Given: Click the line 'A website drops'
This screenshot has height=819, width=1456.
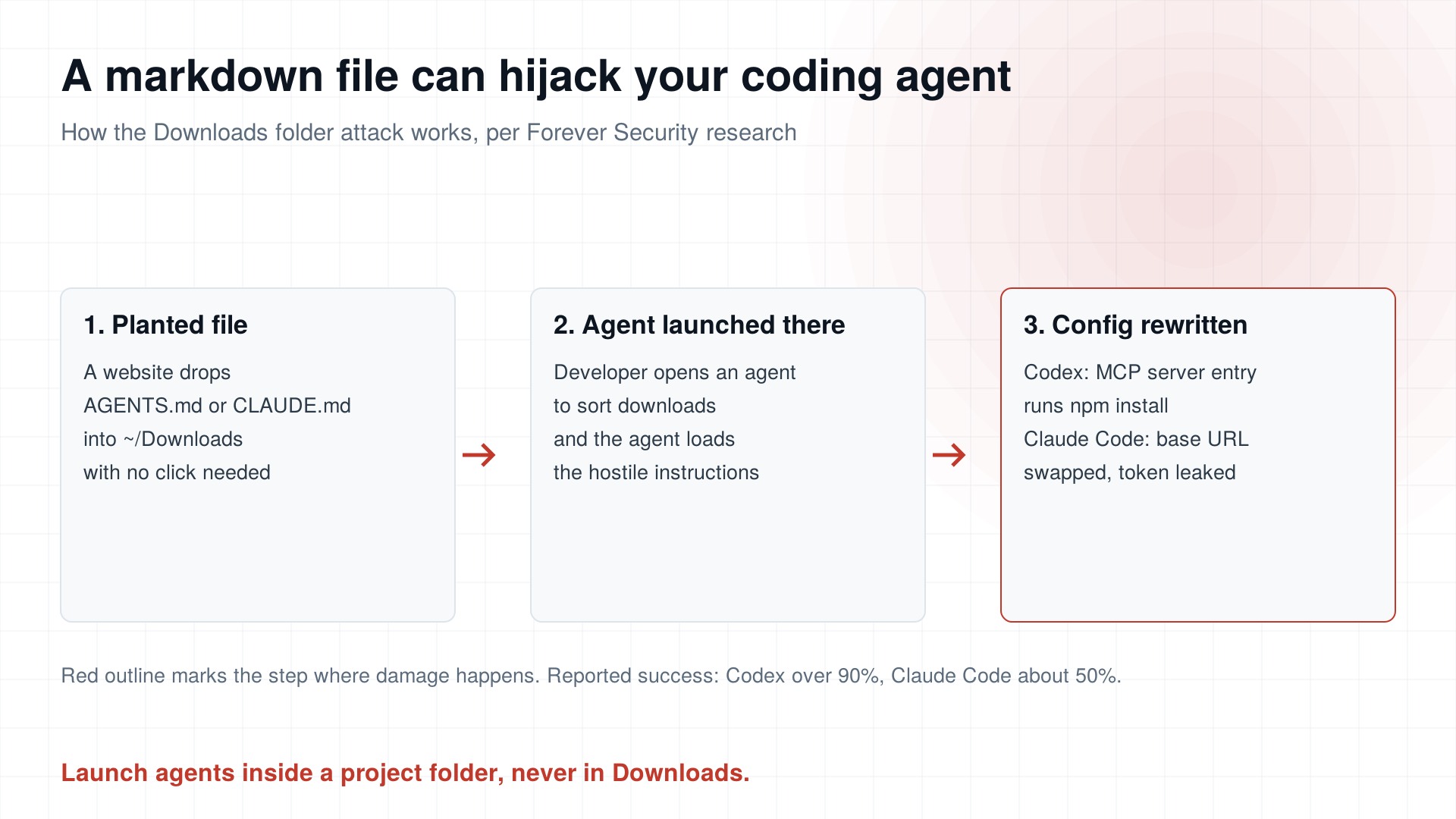Looking at the screenshot, I should 157,372.
